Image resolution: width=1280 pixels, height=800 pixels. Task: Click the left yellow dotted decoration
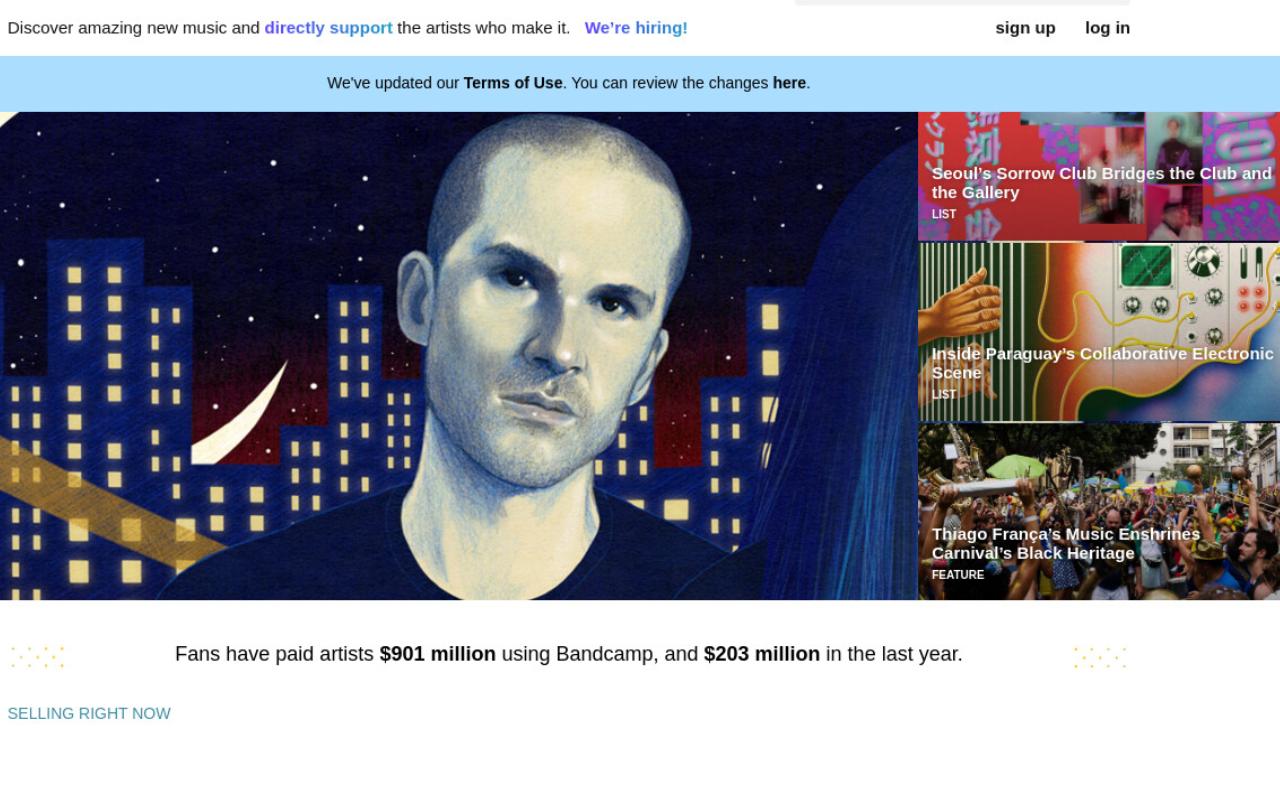(x=38, y=657)
